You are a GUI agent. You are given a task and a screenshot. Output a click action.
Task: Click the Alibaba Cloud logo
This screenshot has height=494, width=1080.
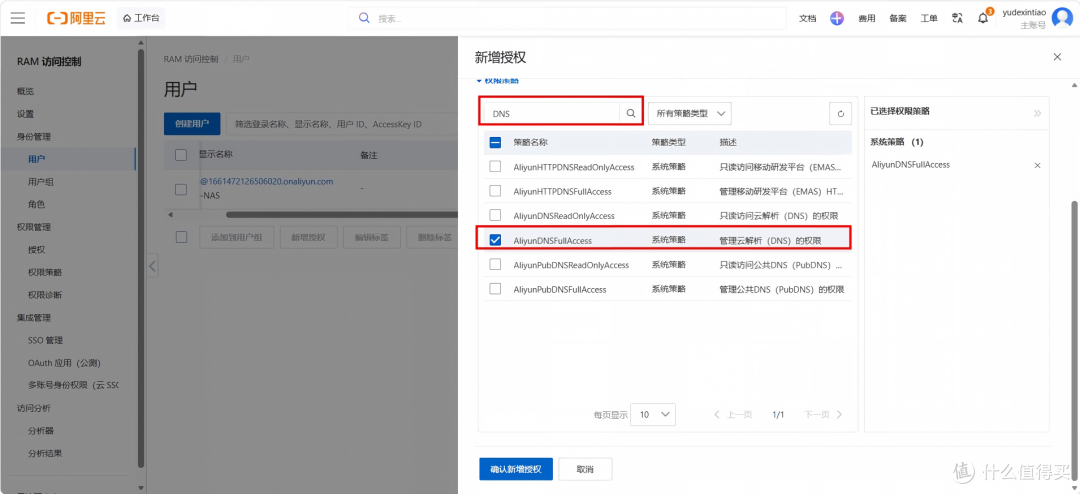(x=76, y=18)
